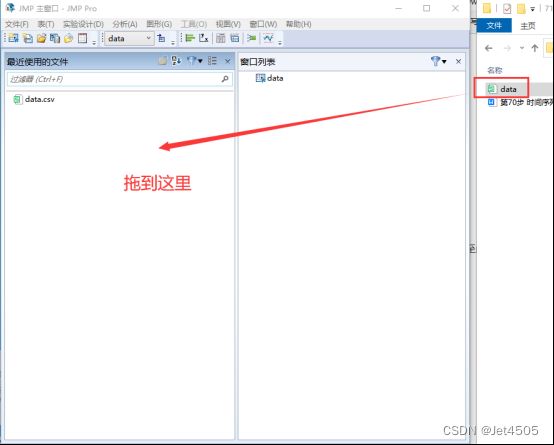Open the 实验设计(D) menu
Screen dimensions: 554x445
(x=83, y=24)
